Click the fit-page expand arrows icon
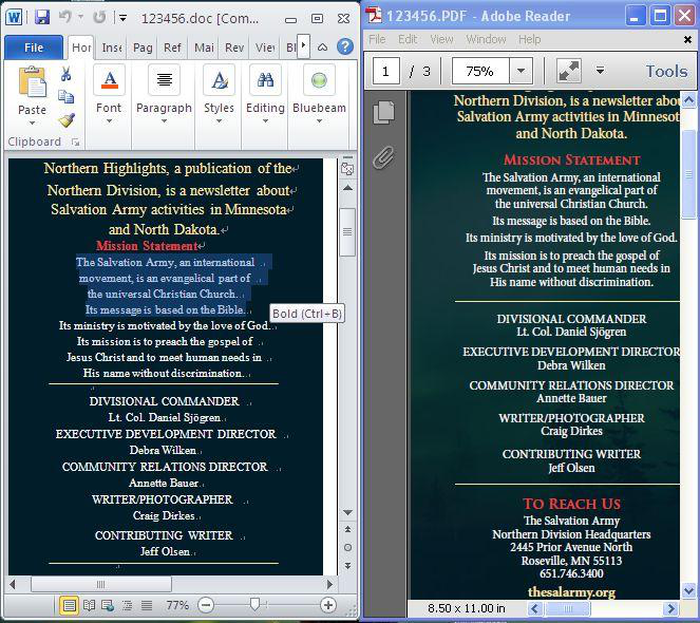The image size is (700, 623). point(569,71)
